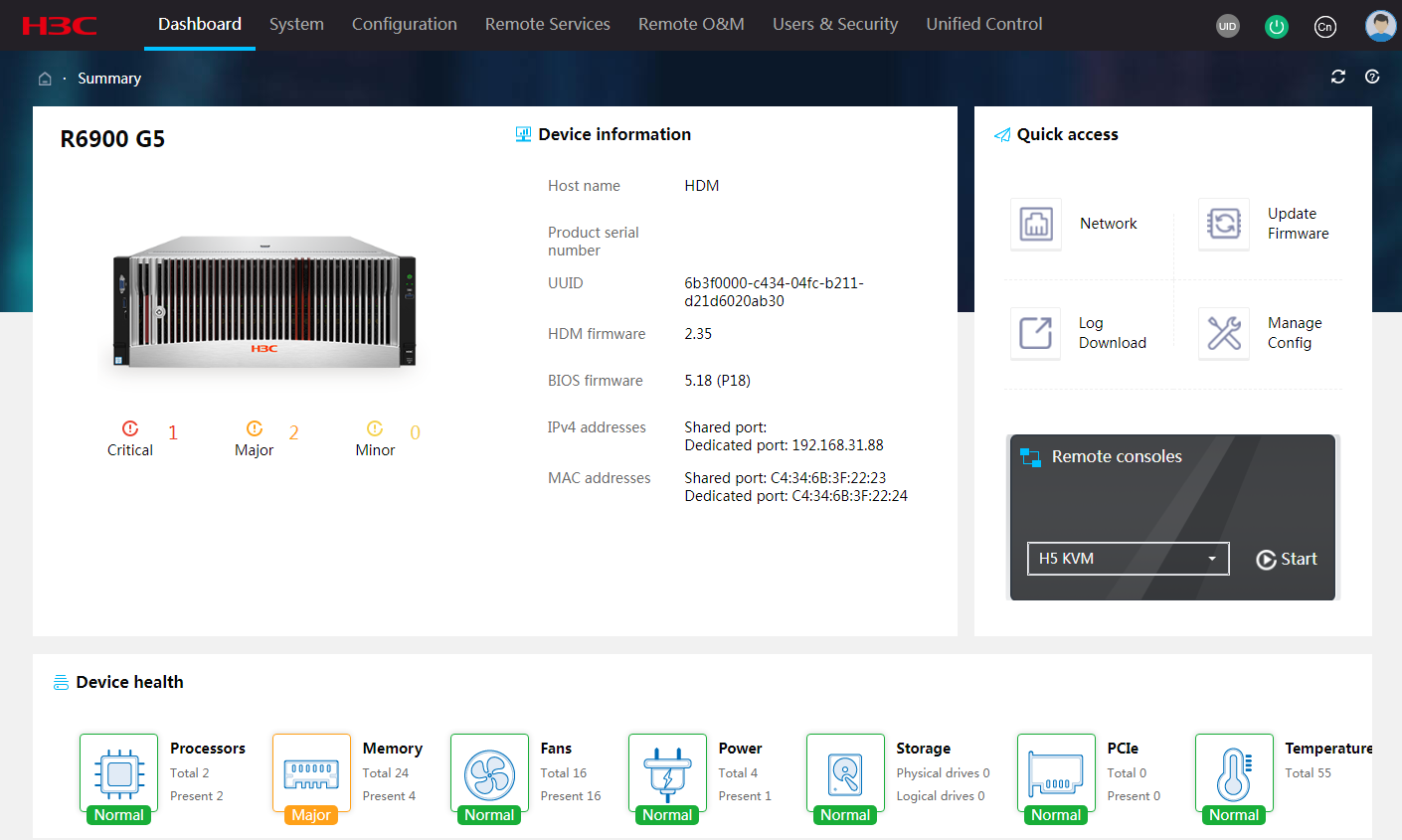1402x840 pixels.
Task: Open the Configuration menu
Action: [405, 25]
